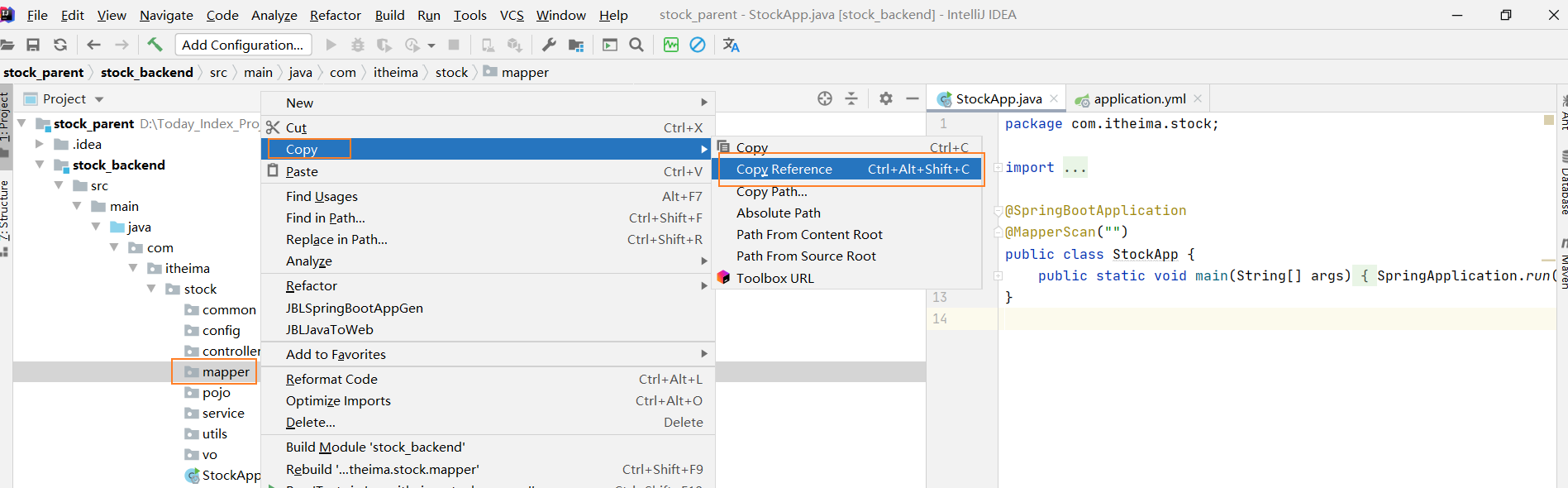This screenshot has width=1568, height=488.
Task: Click Collapse All icon in Project panel
Action: (x=851, y=98)
